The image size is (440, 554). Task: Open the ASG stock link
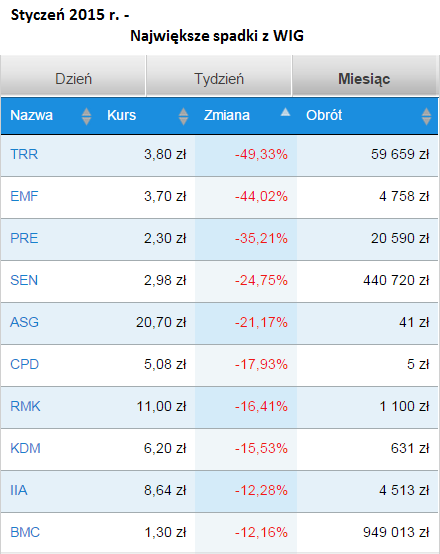pyautogui.click(x=24, y=323)
